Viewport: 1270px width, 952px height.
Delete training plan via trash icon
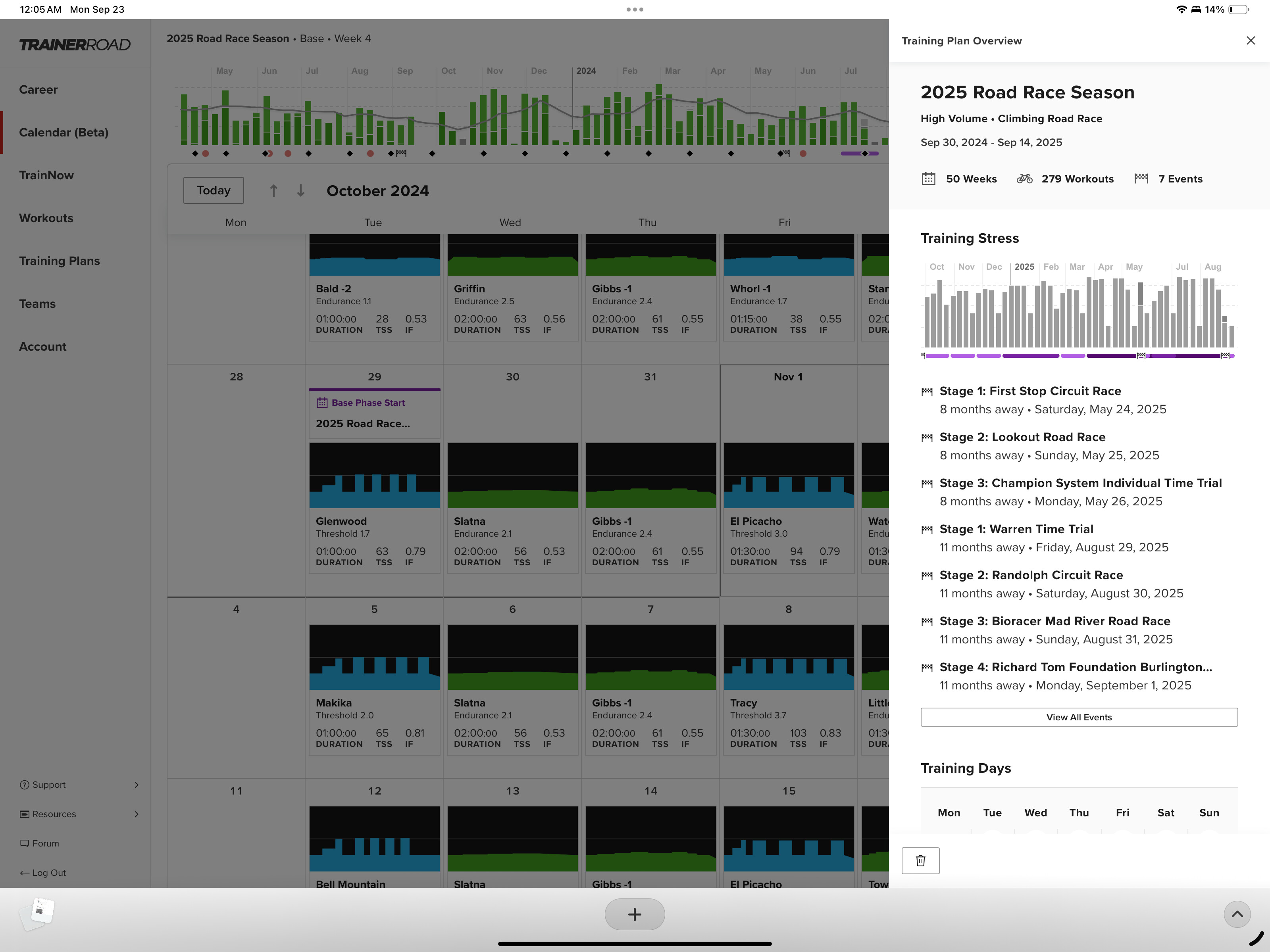coord(920,860)
